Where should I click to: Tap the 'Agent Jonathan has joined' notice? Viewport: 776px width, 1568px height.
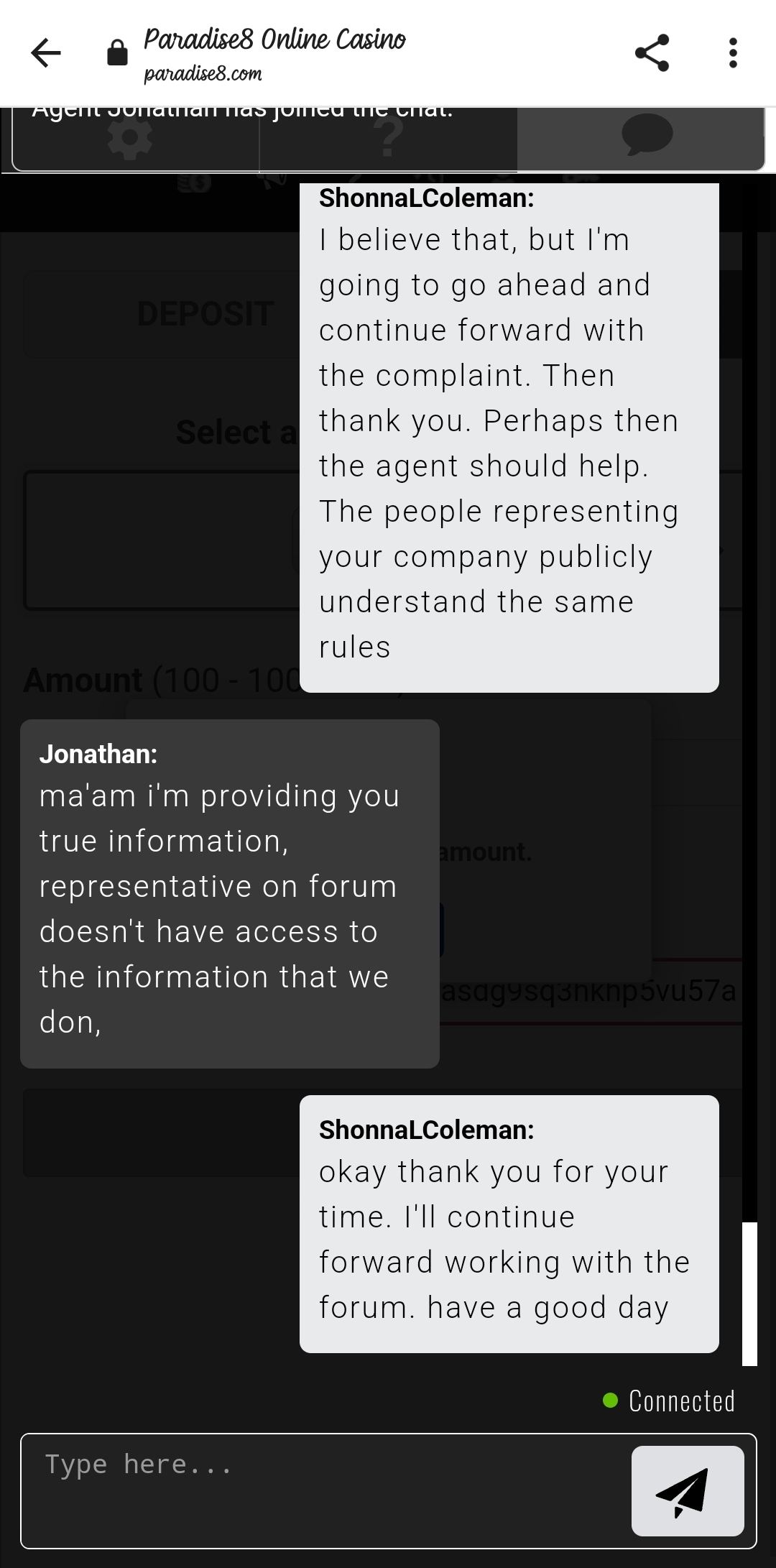click(242, 111)
